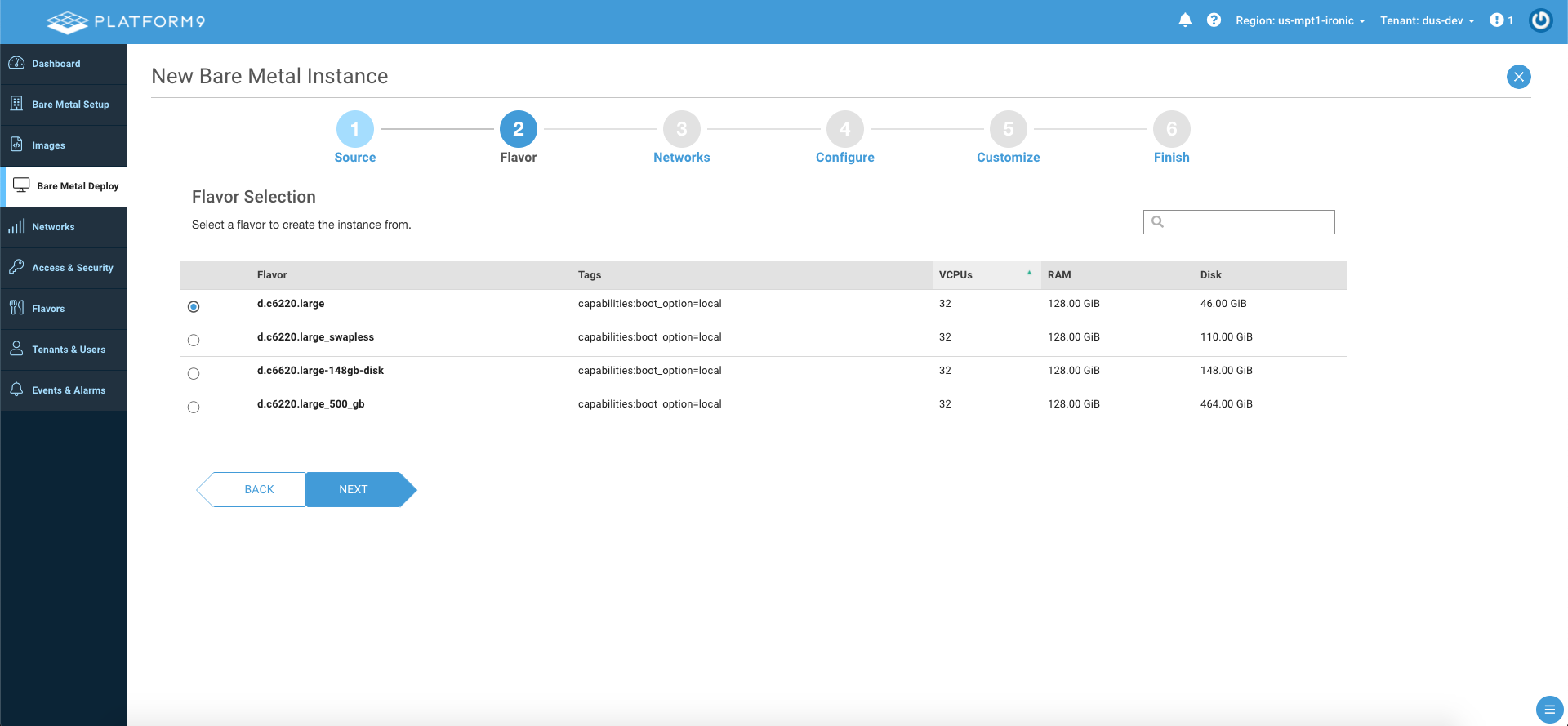Open Tenants & Users in sidebar

coord(64,350)
